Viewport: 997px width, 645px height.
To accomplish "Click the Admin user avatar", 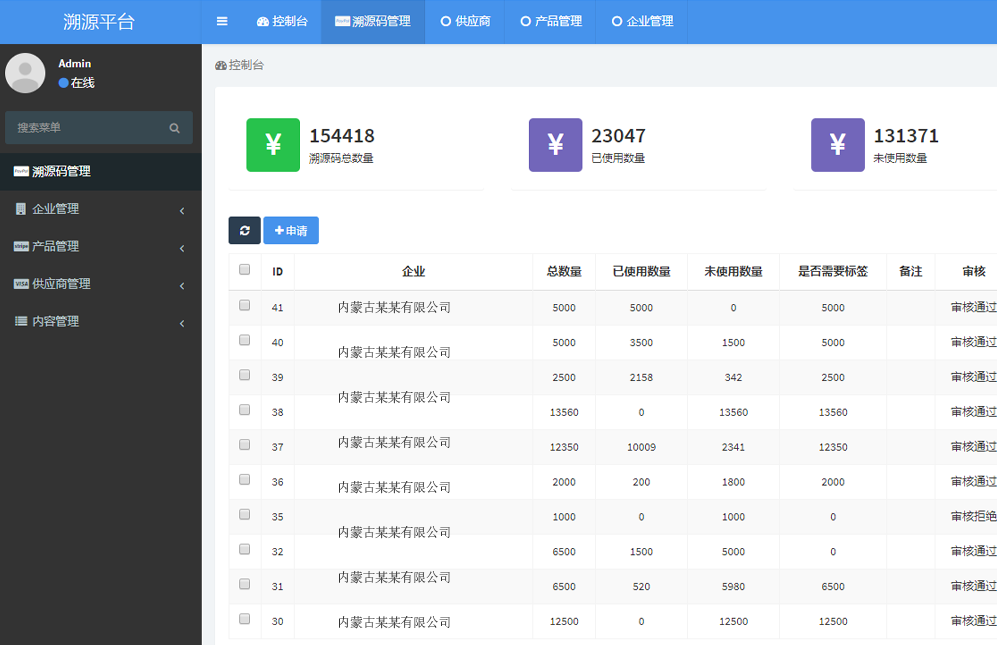I will point(25,73).
